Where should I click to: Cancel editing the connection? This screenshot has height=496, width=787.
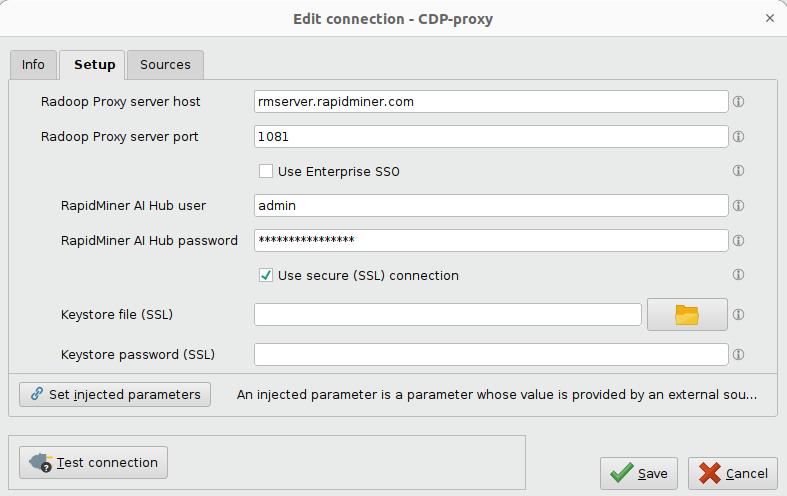point(733,473)
